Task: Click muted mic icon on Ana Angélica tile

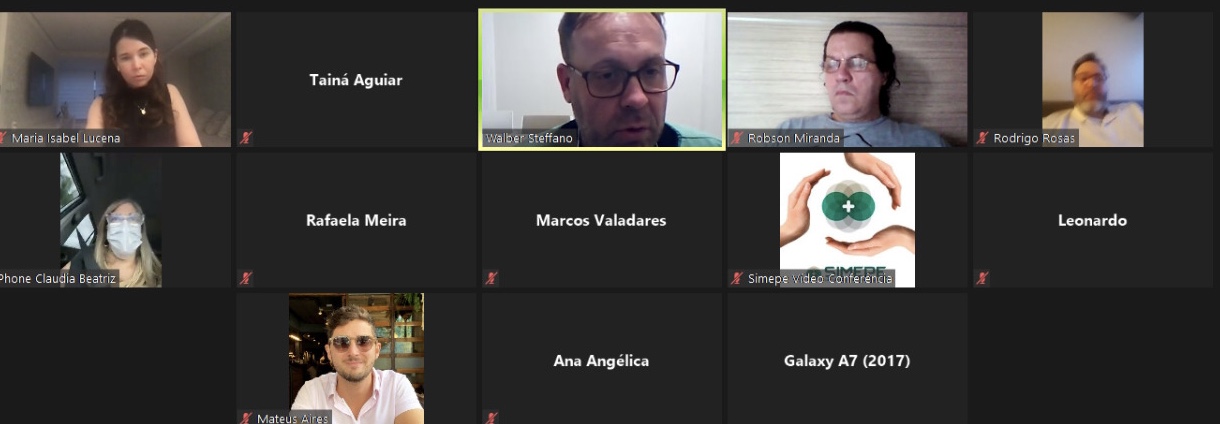Action: (491, 418)
